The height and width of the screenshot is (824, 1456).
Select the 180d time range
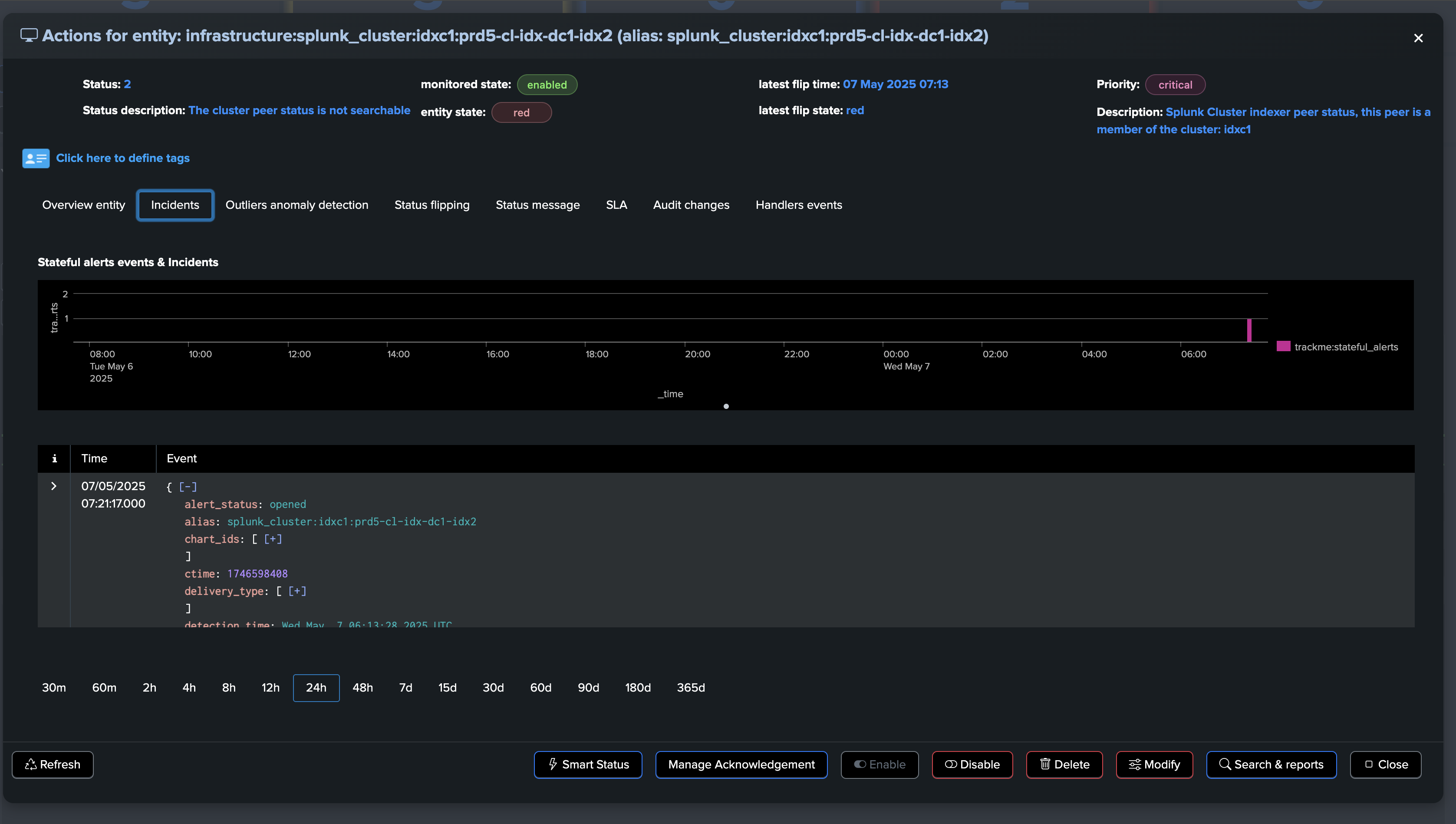click(x=638, y=688)
